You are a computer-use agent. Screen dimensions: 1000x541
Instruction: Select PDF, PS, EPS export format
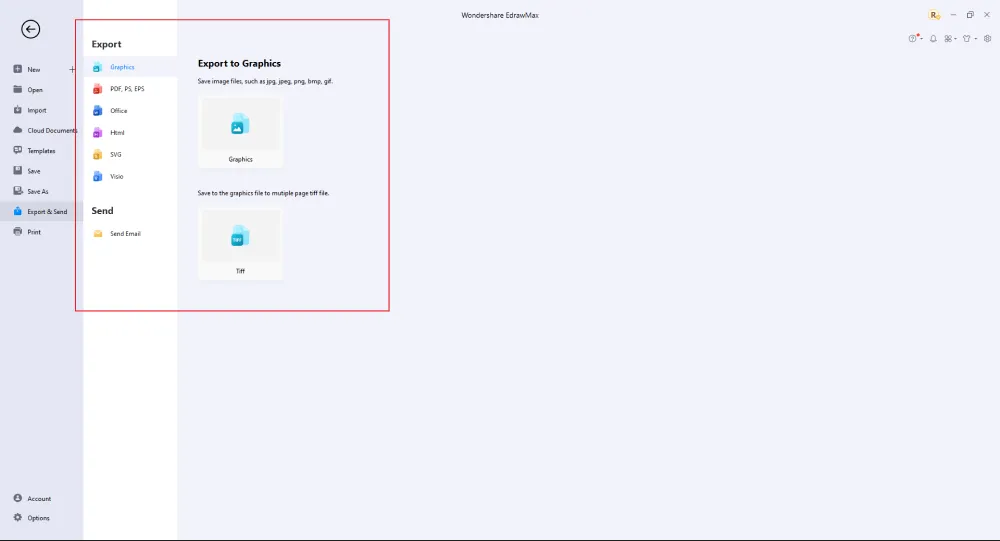point(126,89)
